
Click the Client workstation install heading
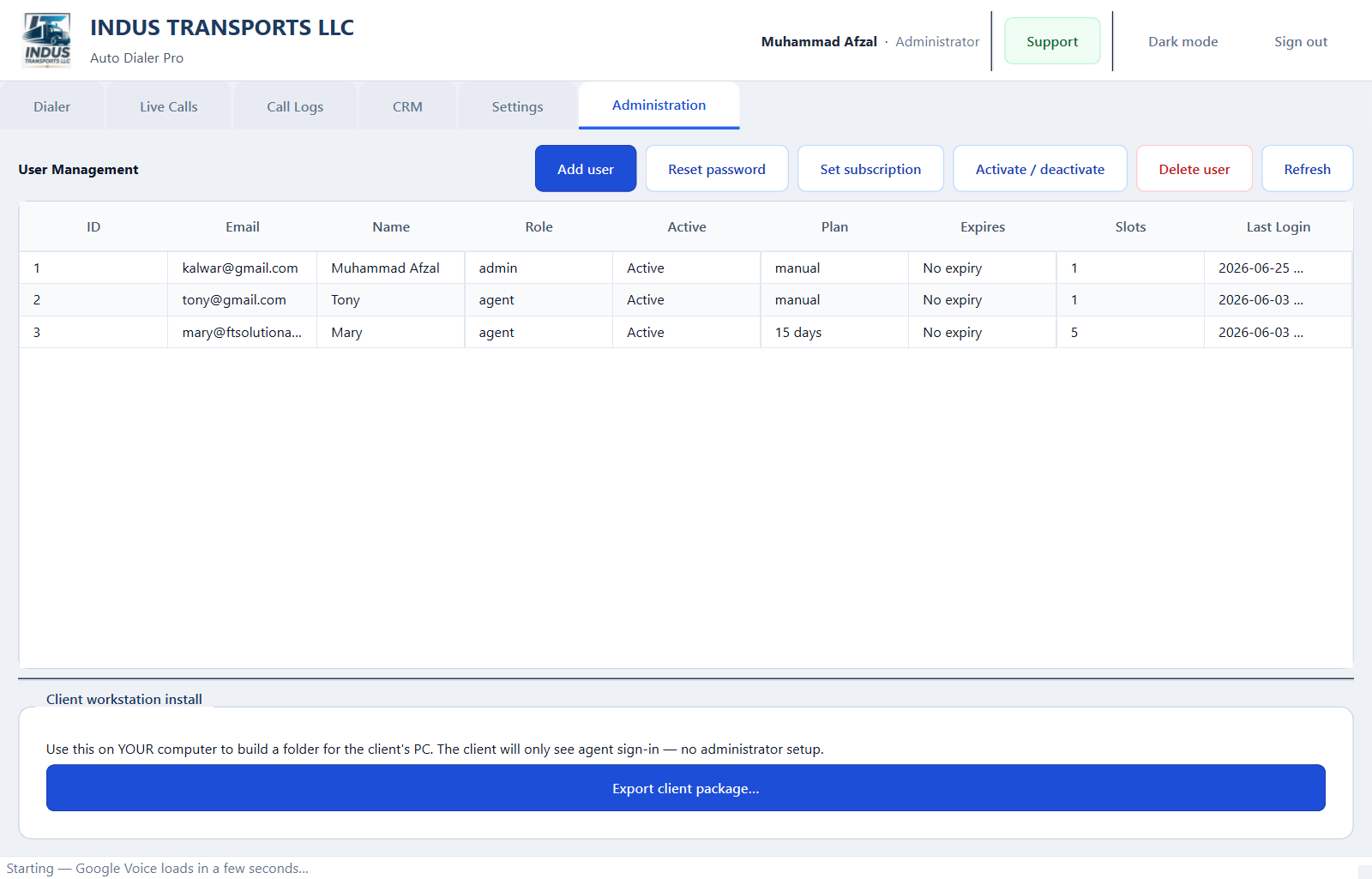point(124,699)
